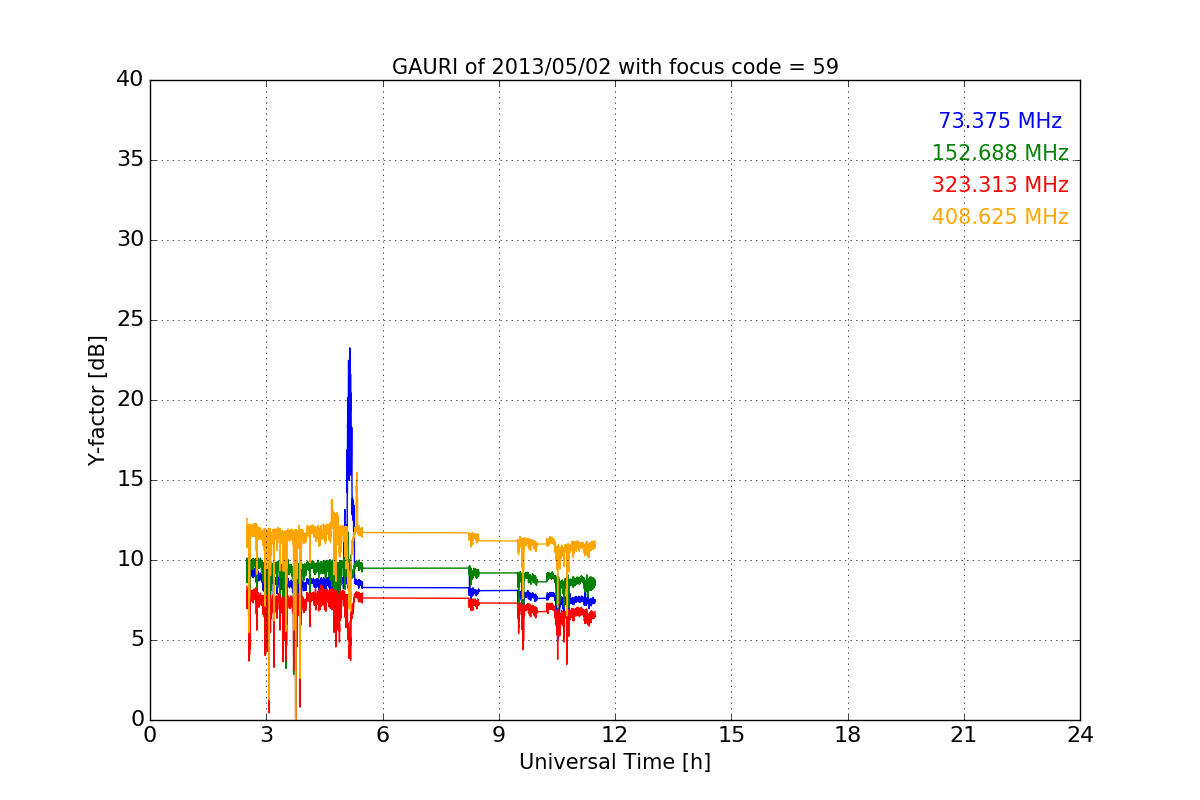Click x-axis tick label 12
This screenshot has width=1200, height=800.
pyautogui.click(x=615, y=734)
